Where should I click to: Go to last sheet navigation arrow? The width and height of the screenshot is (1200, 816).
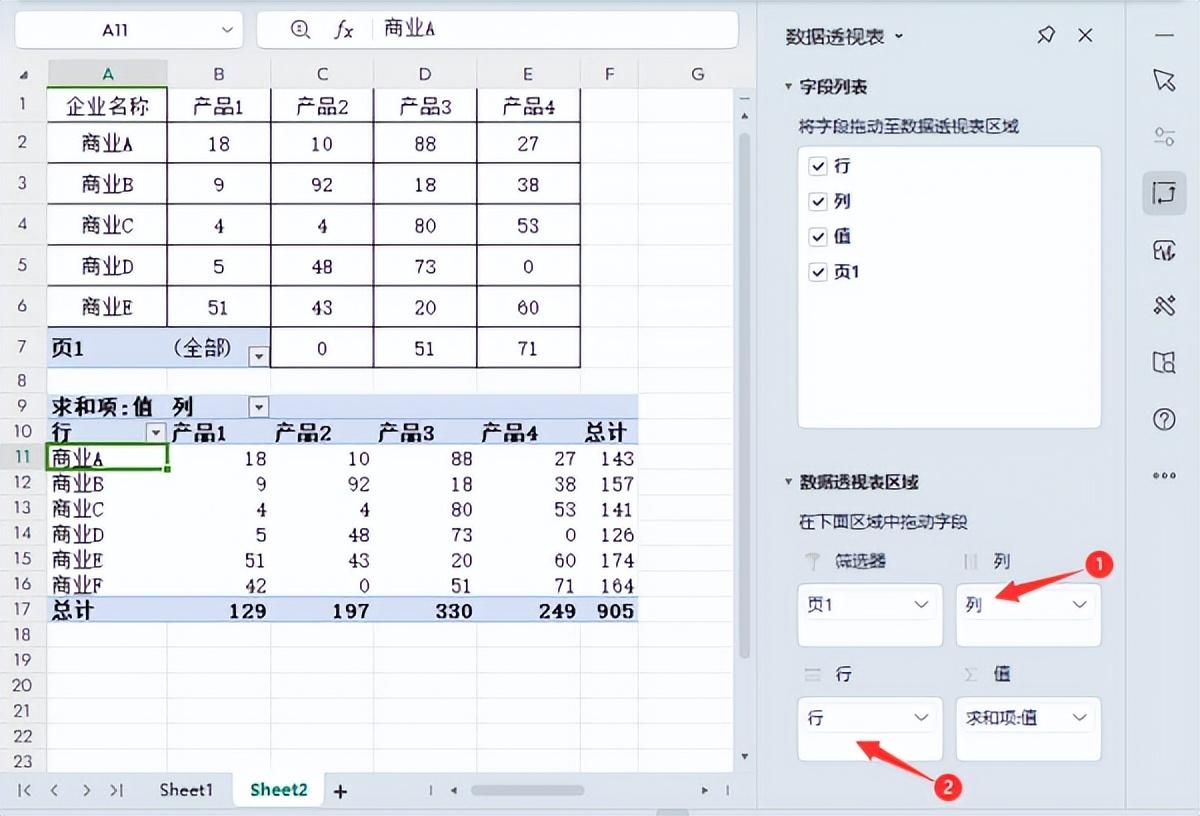pos(116,790)
